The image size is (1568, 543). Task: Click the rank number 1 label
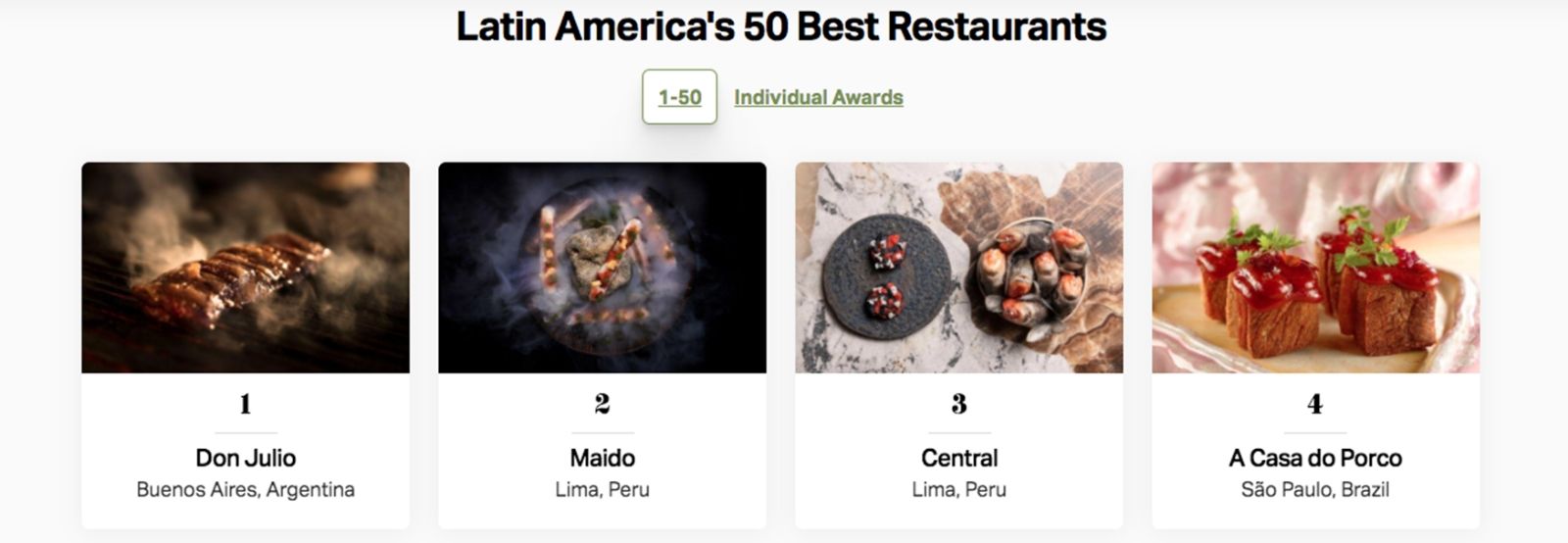tap(245, 404)
